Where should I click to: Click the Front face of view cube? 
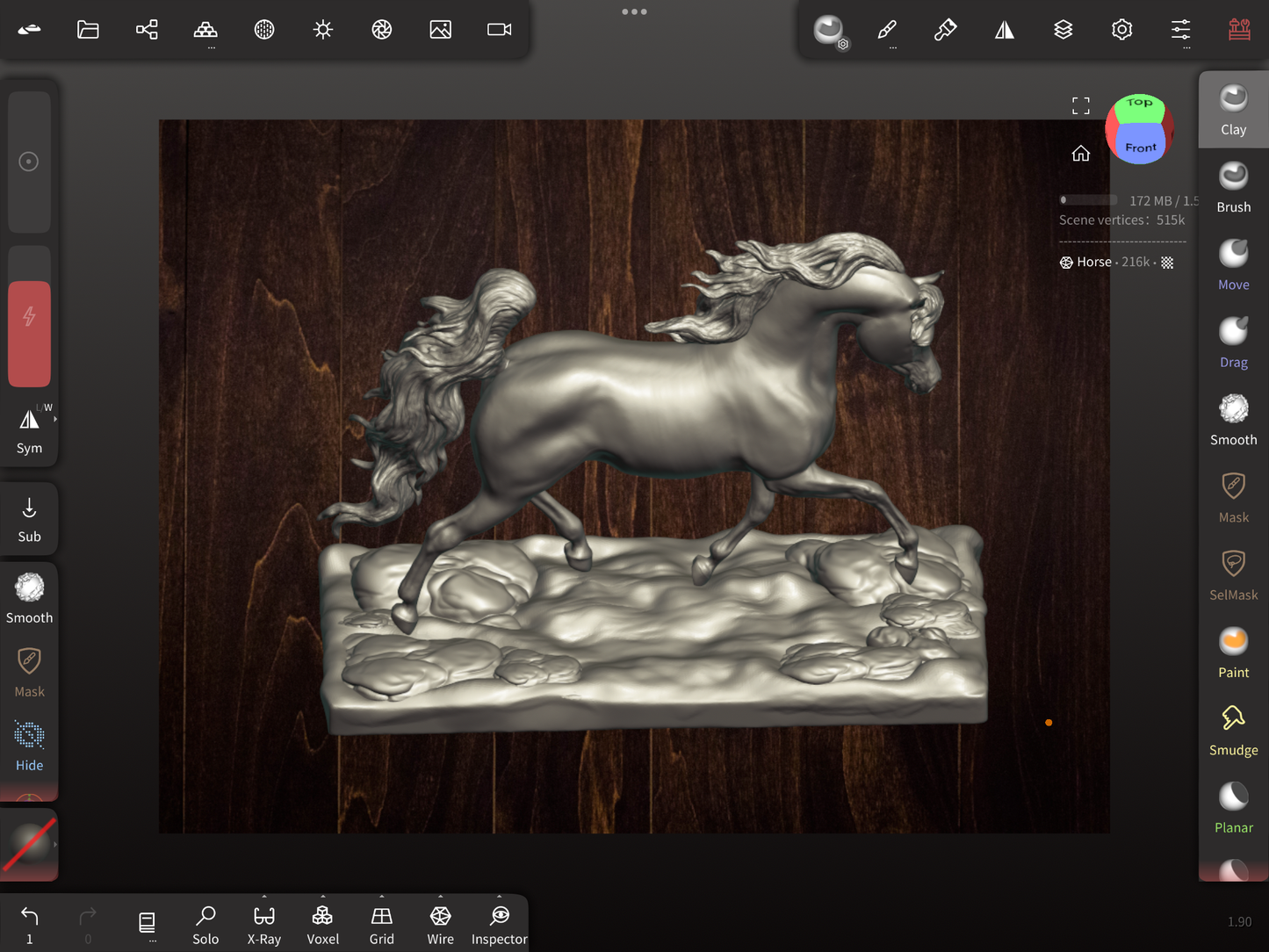click(x=1140, y=147)
